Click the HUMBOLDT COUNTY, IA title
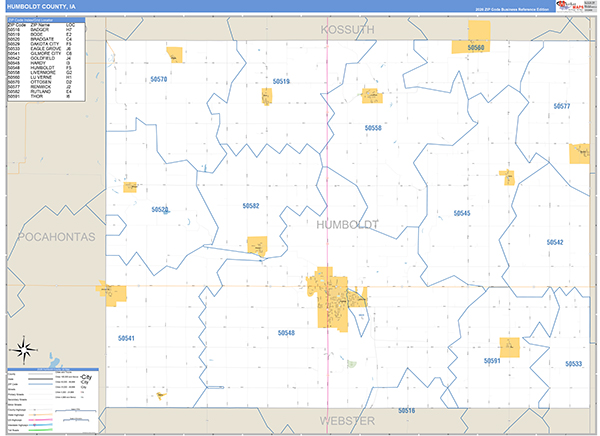Screen dimensions: 600x436 coord(41,7)
